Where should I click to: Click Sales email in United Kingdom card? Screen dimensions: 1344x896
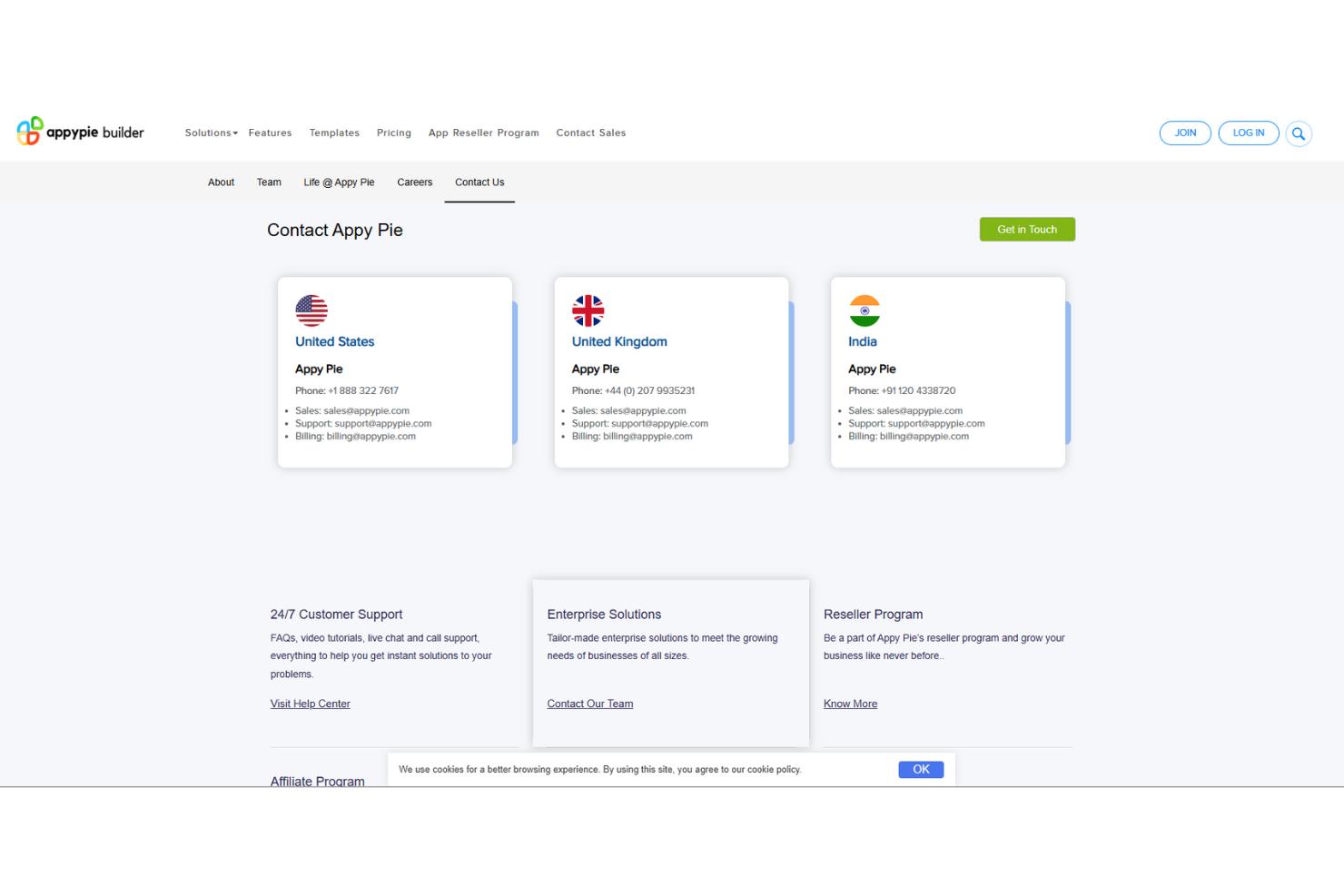click(643, 410)
